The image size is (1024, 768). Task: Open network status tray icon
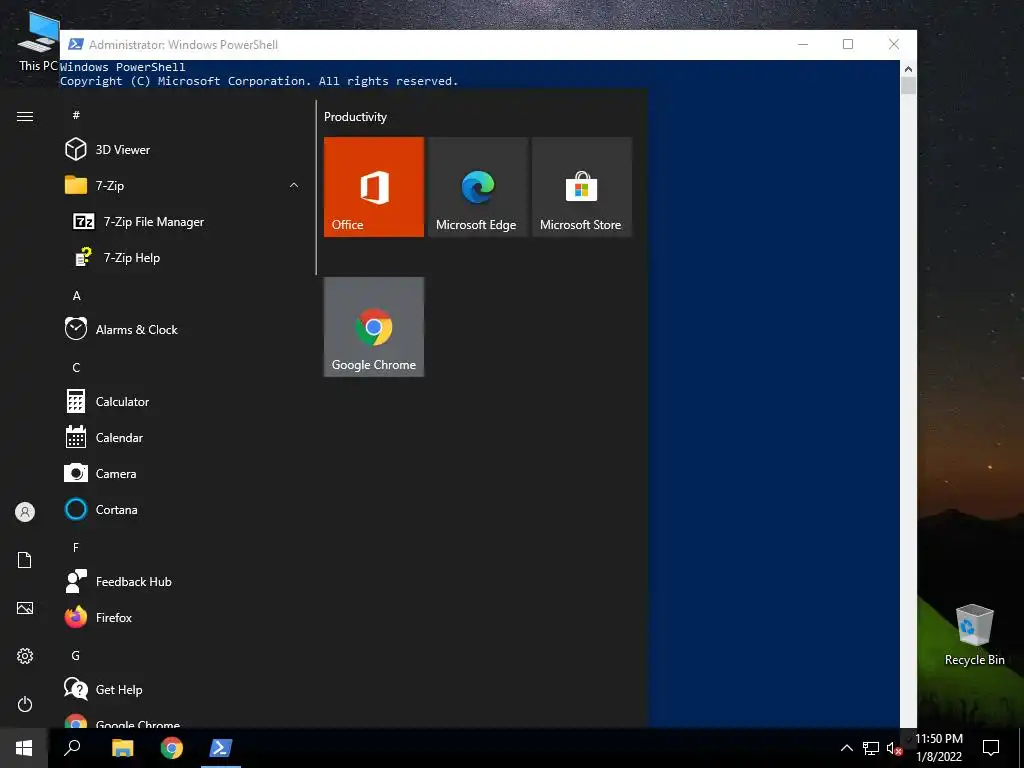[x=871, y=748]
